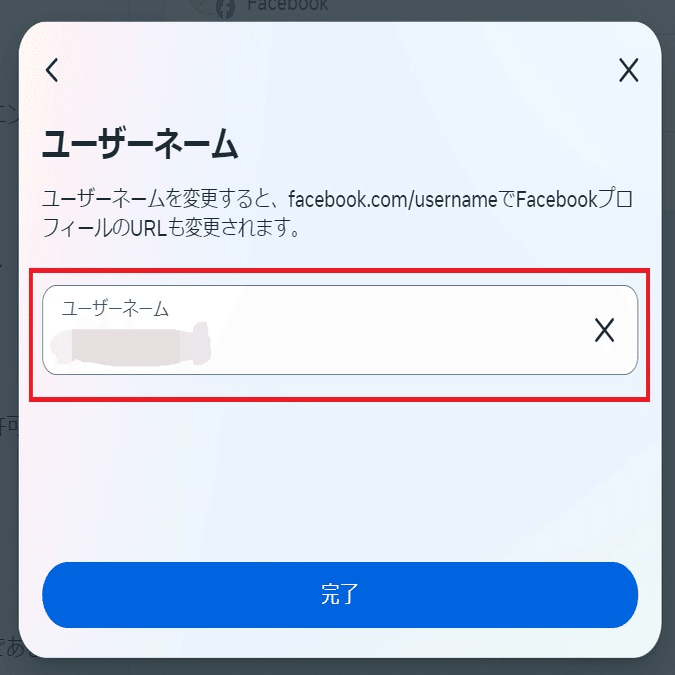675x675 pixels.
Task: Go back using the left chevron arrow
Action: click(x=52, y=70)
